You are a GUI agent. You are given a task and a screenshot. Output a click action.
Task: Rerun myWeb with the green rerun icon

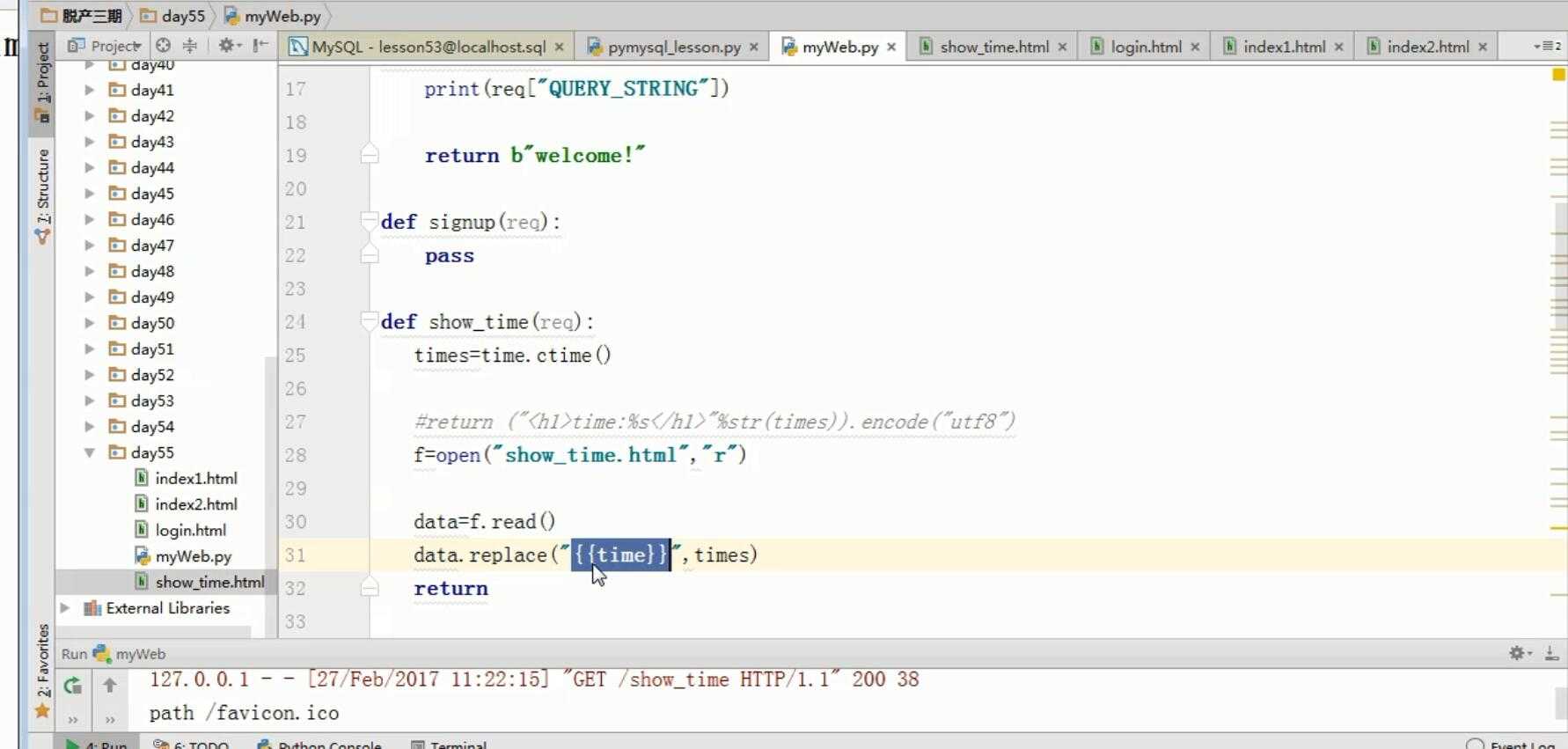72,686
